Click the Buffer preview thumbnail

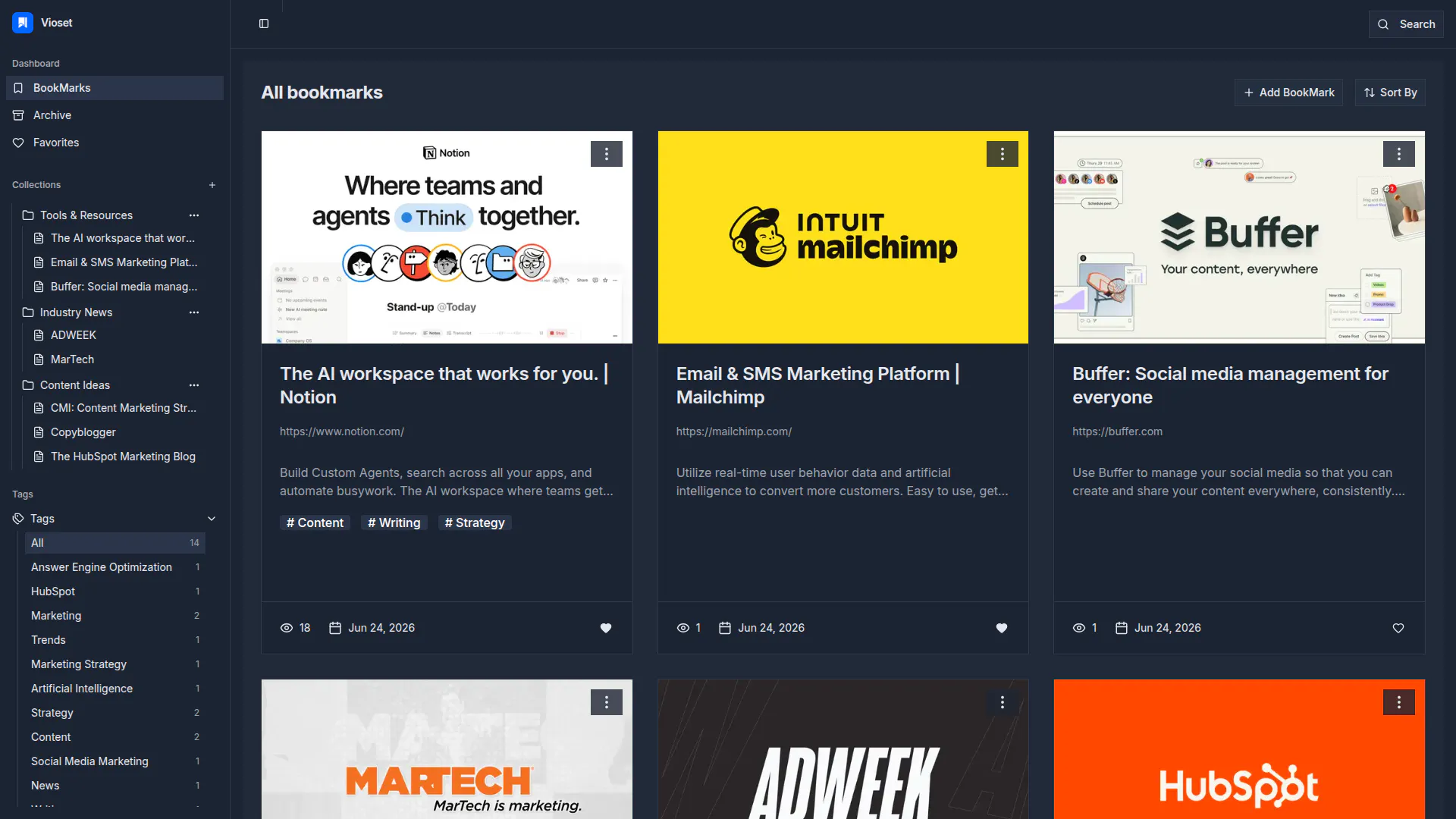click(1239, 237)
